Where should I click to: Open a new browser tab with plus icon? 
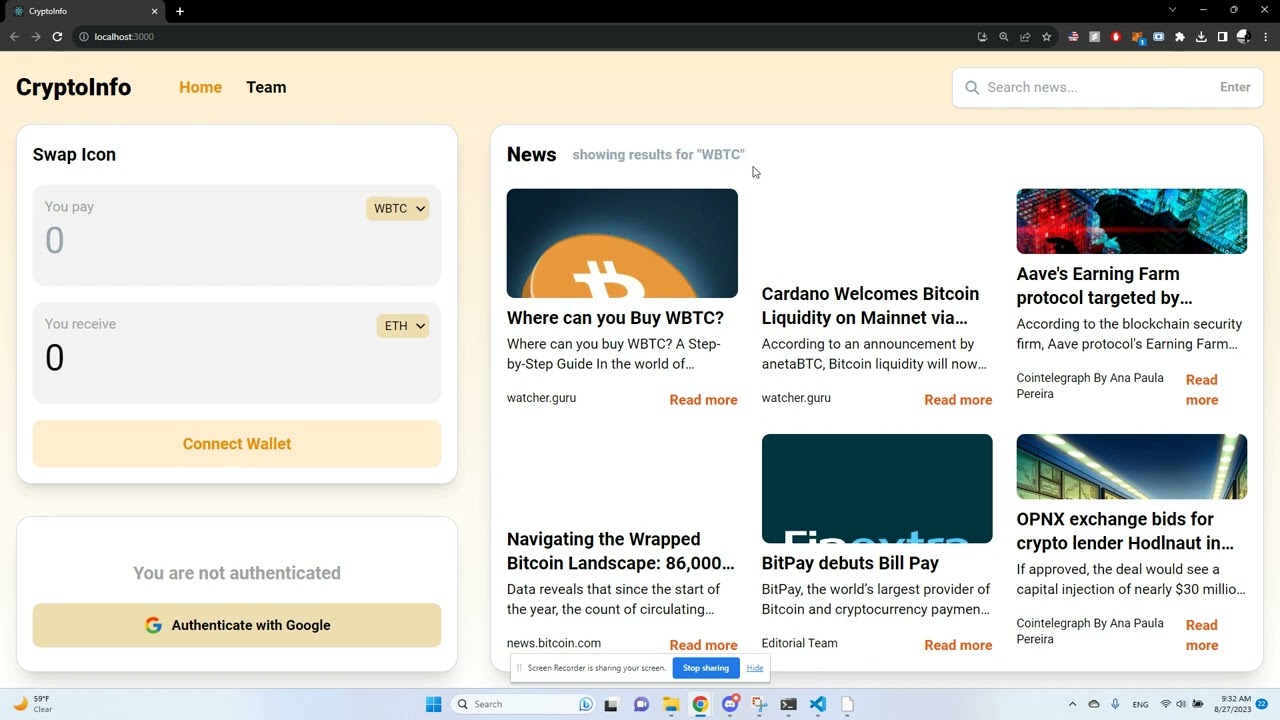click(x=180, y=11)
